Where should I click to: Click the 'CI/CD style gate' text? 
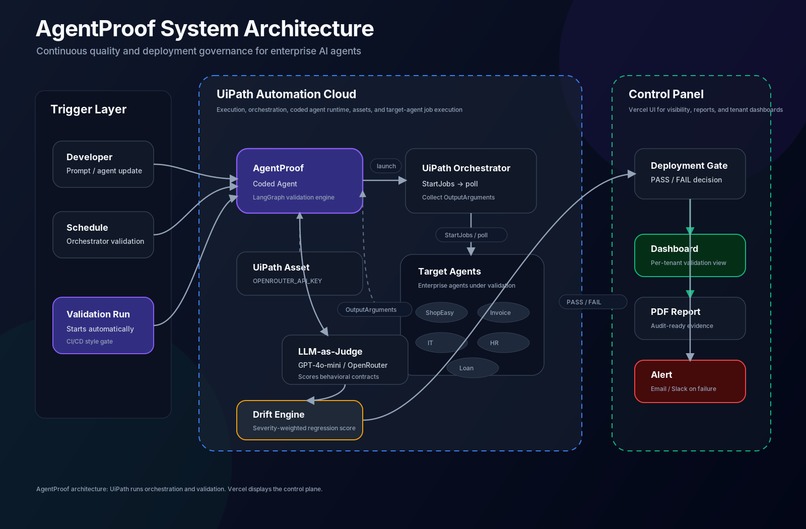click(89, 341)
